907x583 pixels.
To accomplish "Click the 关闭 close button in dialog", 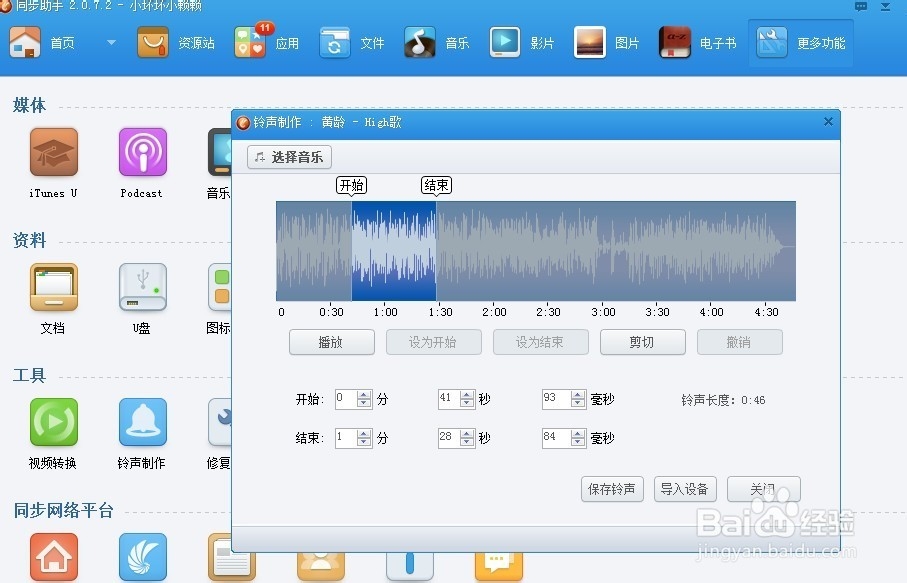I will [x=764, y=489].
